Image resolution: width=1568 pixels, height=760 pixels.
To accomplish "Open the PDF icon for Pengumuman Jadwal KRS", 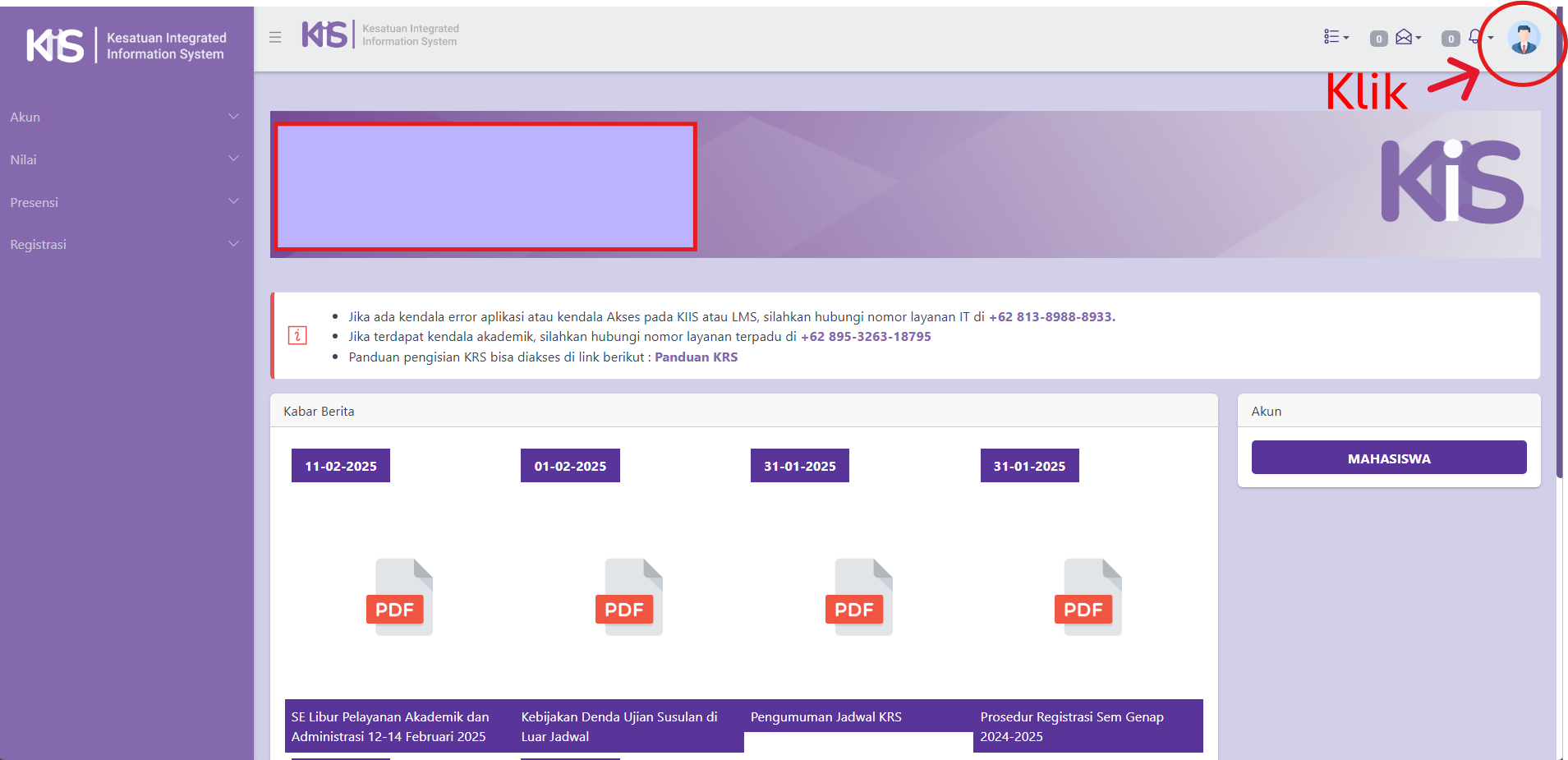I will (858, 597).
